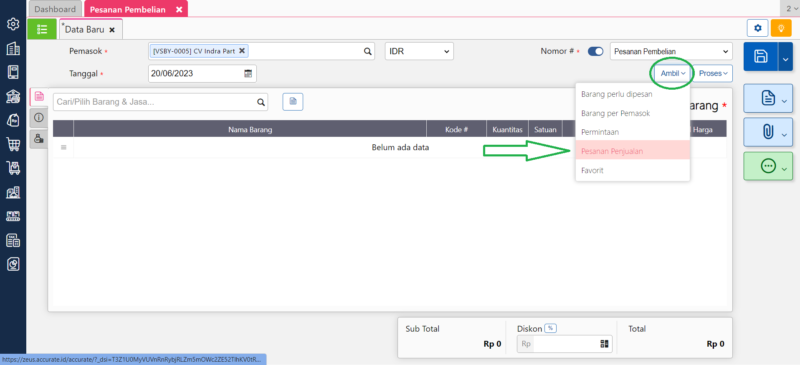
Task: Click the green more-options ellipsis icon
Action: (768, 166)
